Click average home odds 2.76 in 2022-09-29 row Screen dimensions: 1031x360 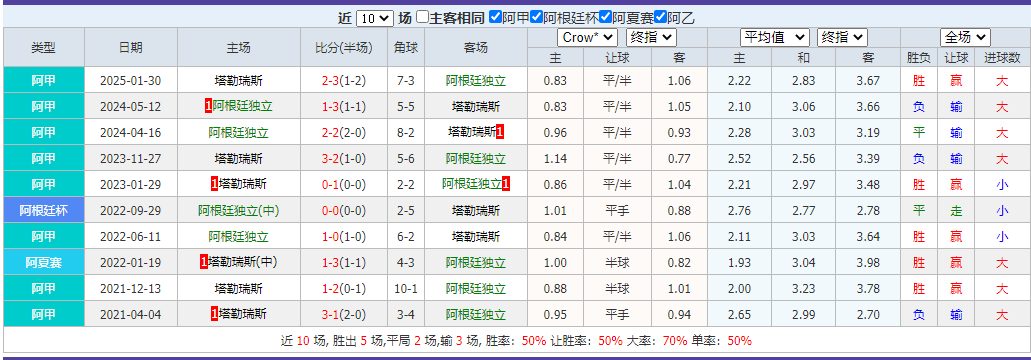tap(739, 211)
